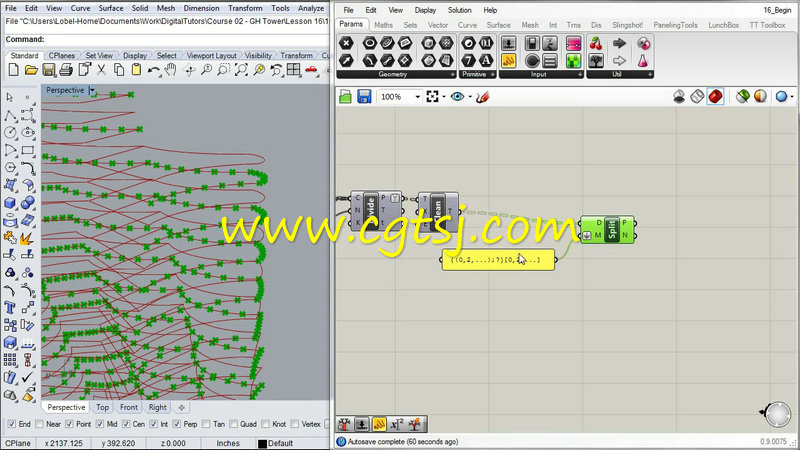This screenshot has height=450, width=800.
Task: Click the four-viewport layout icon
Action: [x=293, y=70]
